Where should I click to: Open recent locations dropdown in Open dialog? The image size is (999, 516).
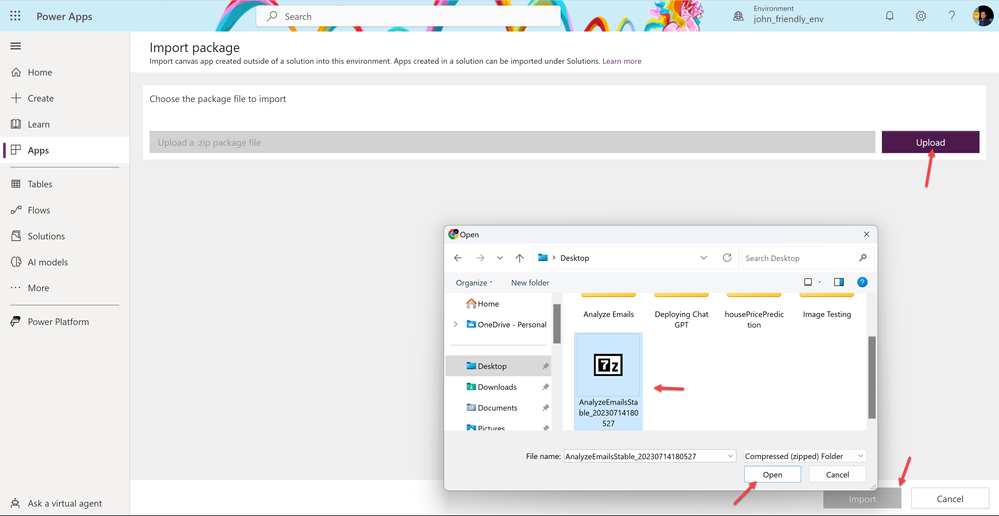tap(500, 258)
